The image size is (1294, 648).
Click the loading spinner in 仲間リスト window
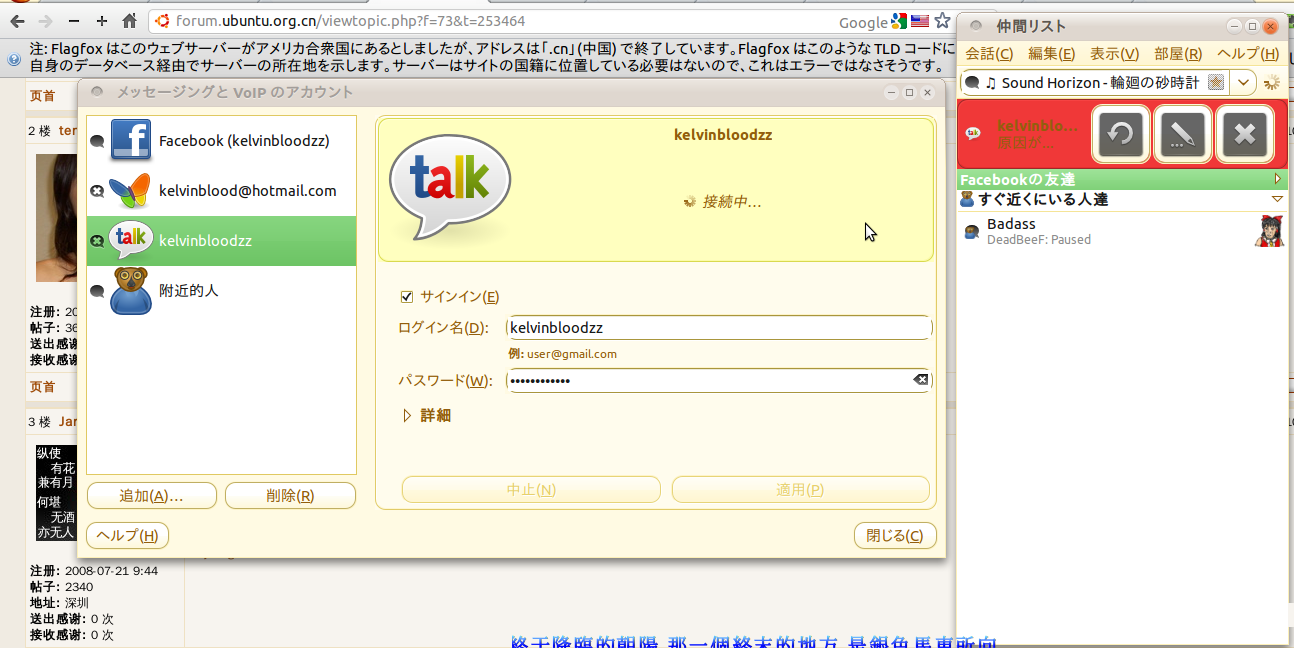(1272, 82)
